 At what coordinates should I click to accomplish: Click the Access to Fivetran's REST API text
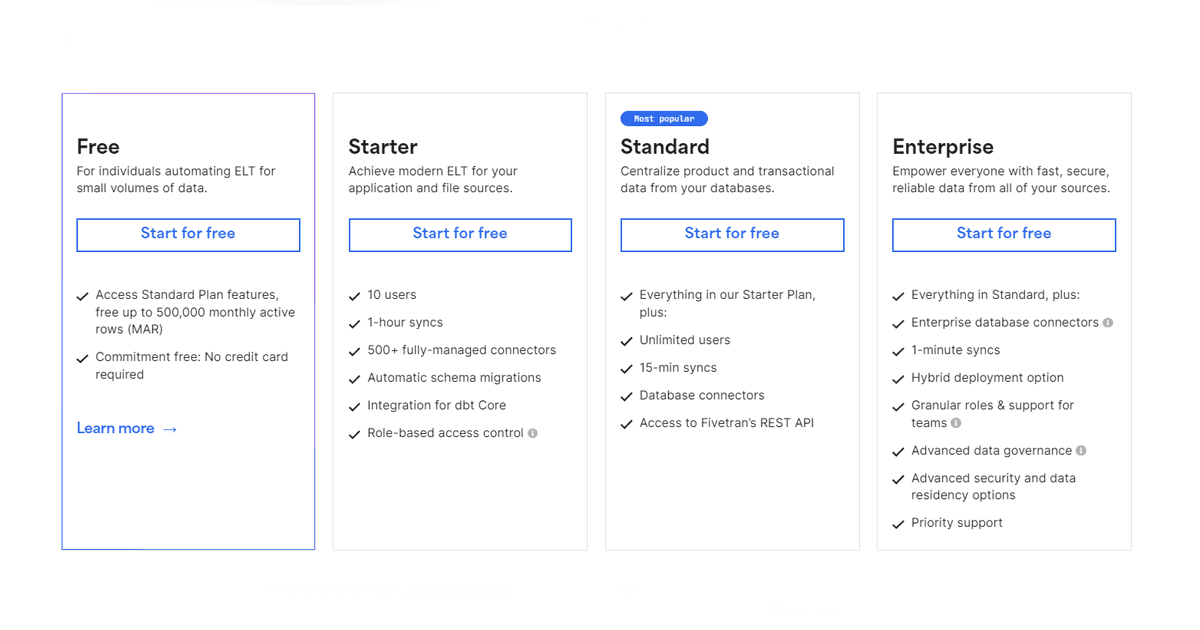(726, 423)
